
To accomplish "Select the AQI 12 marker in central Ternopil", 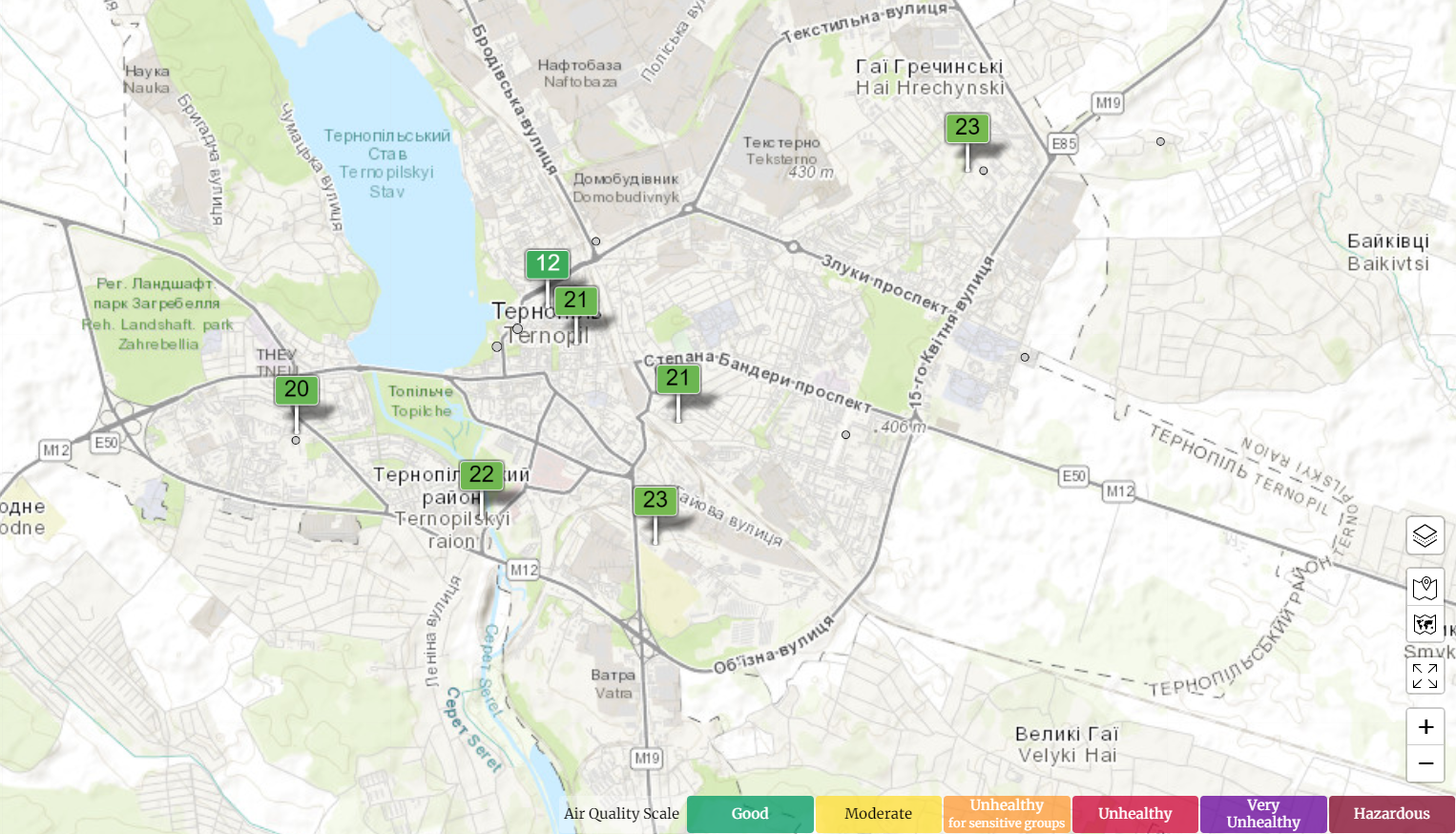I will [x=547, y=264].
